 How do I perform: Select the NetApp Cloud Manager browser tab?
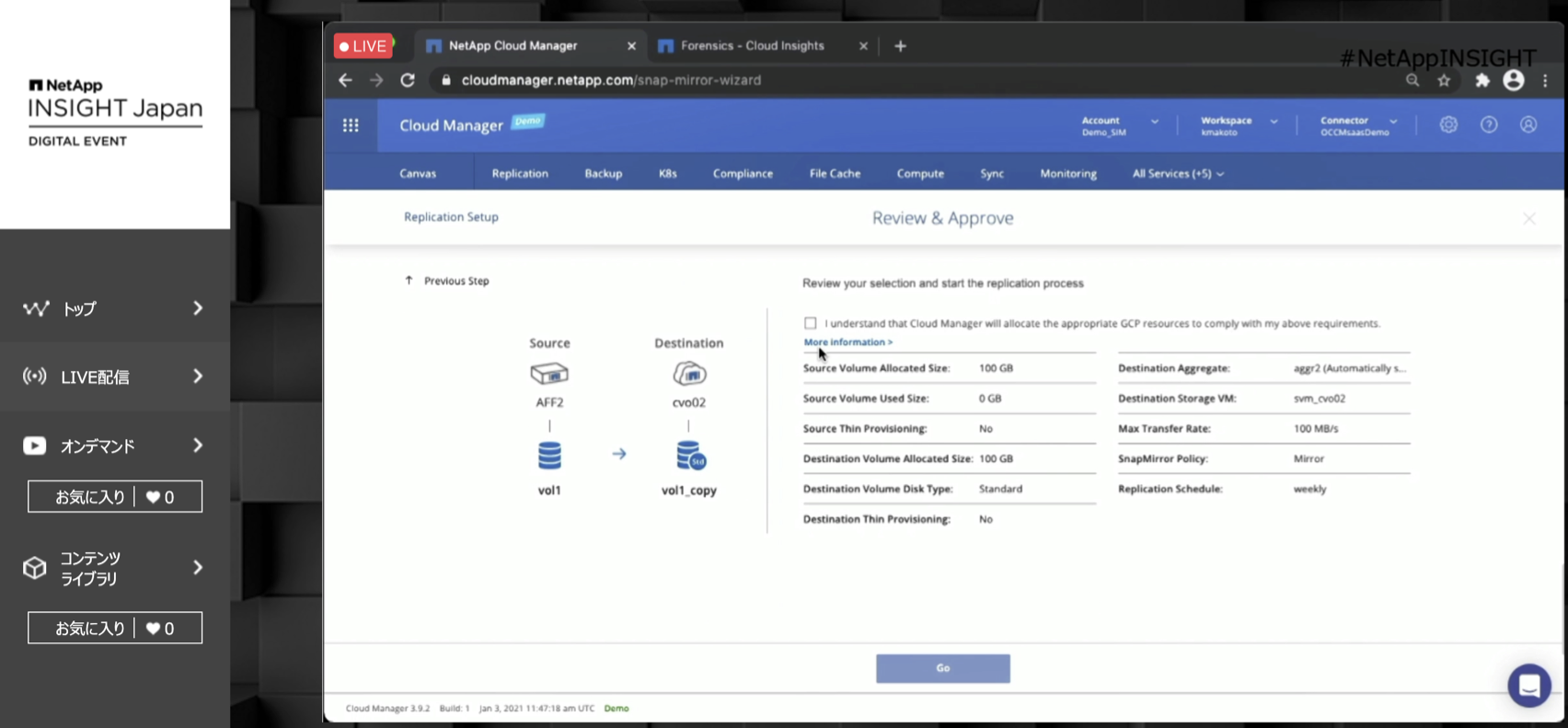529,45
